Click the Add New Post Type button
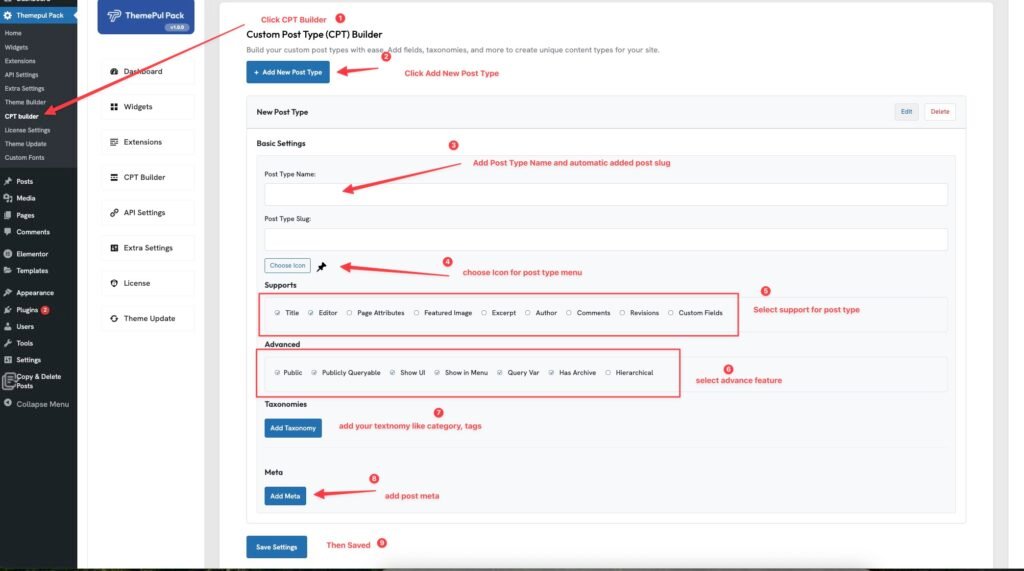Image resolution: width=1024 pixels, height=571 pixels. pyautogui.click(x=288, y=72)
